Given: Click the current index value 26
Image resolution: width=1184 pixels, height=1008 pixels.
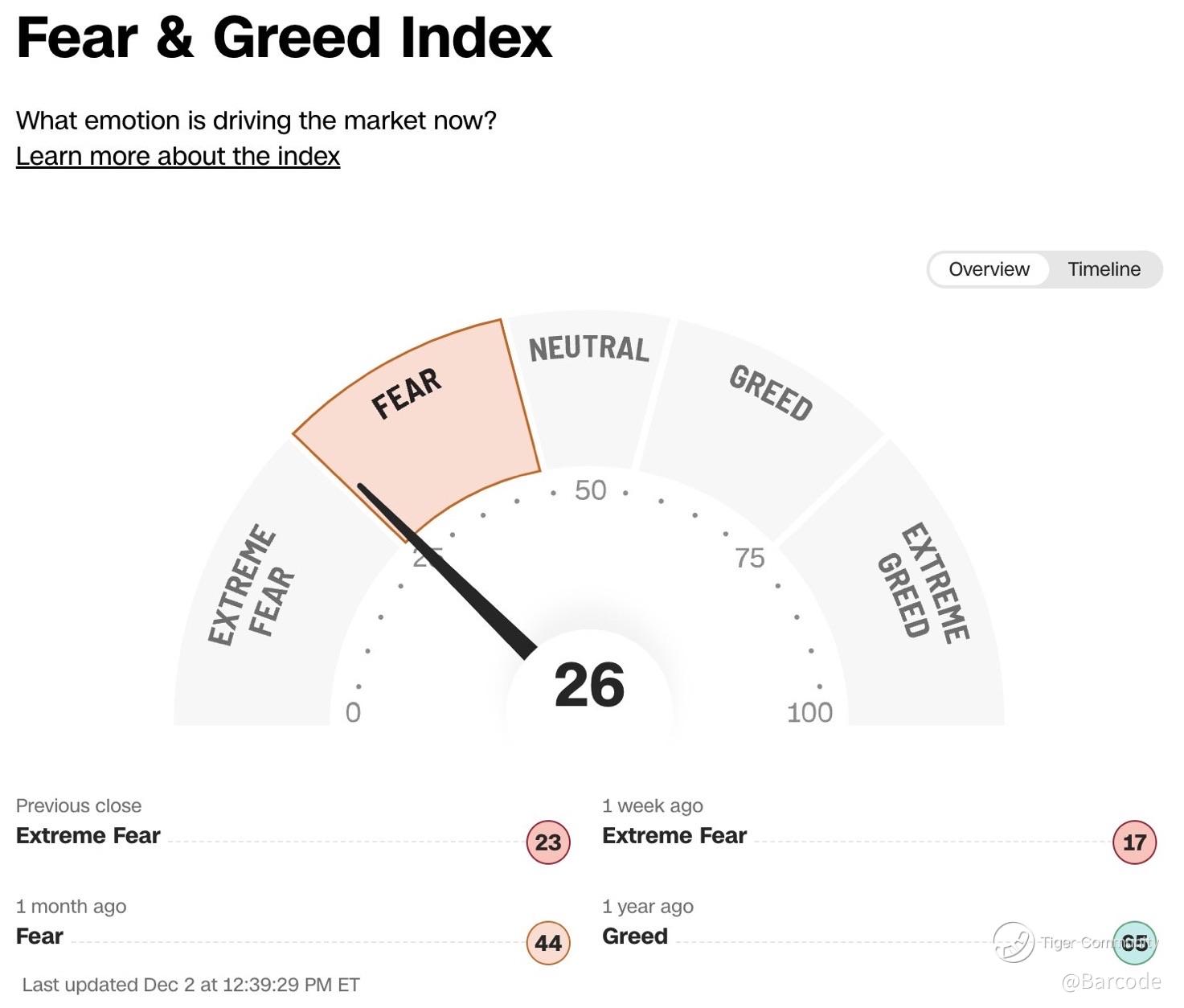Looking at the screenshot, I should (x=589, y=686).
